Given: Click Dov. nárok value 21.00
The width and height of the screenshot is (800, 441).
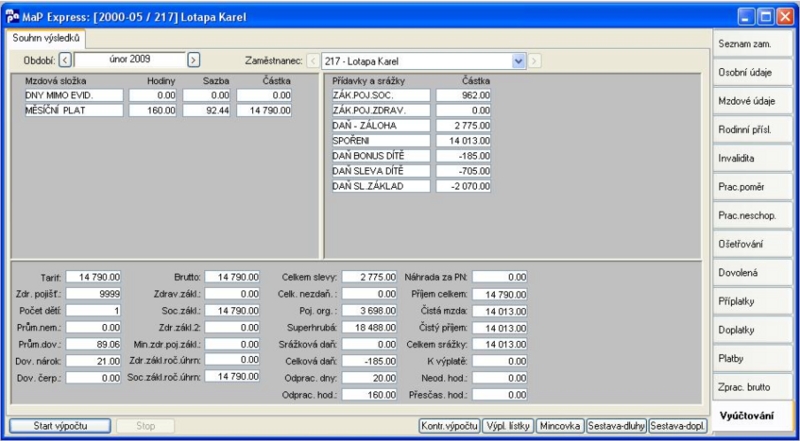Looking at the screenshot, I should point(93,361).
